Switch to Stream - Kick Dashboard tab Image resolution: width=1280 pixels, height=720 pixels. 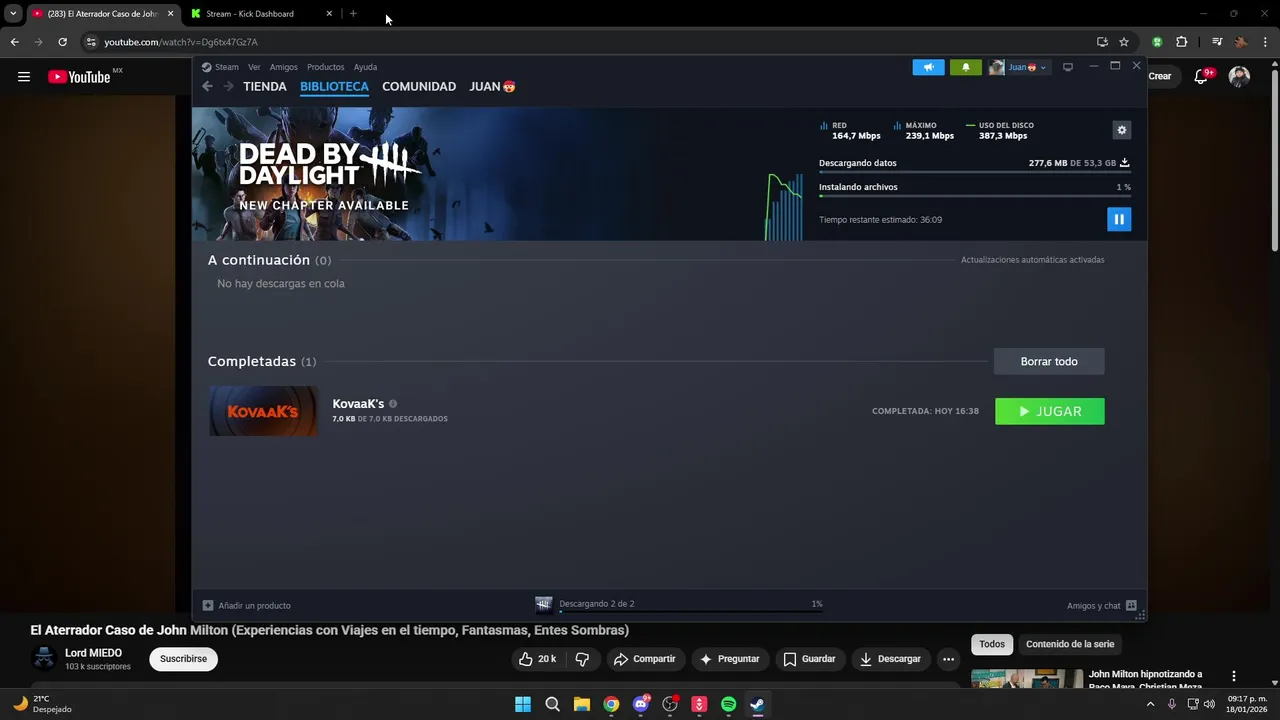click(x=260, y=14)
